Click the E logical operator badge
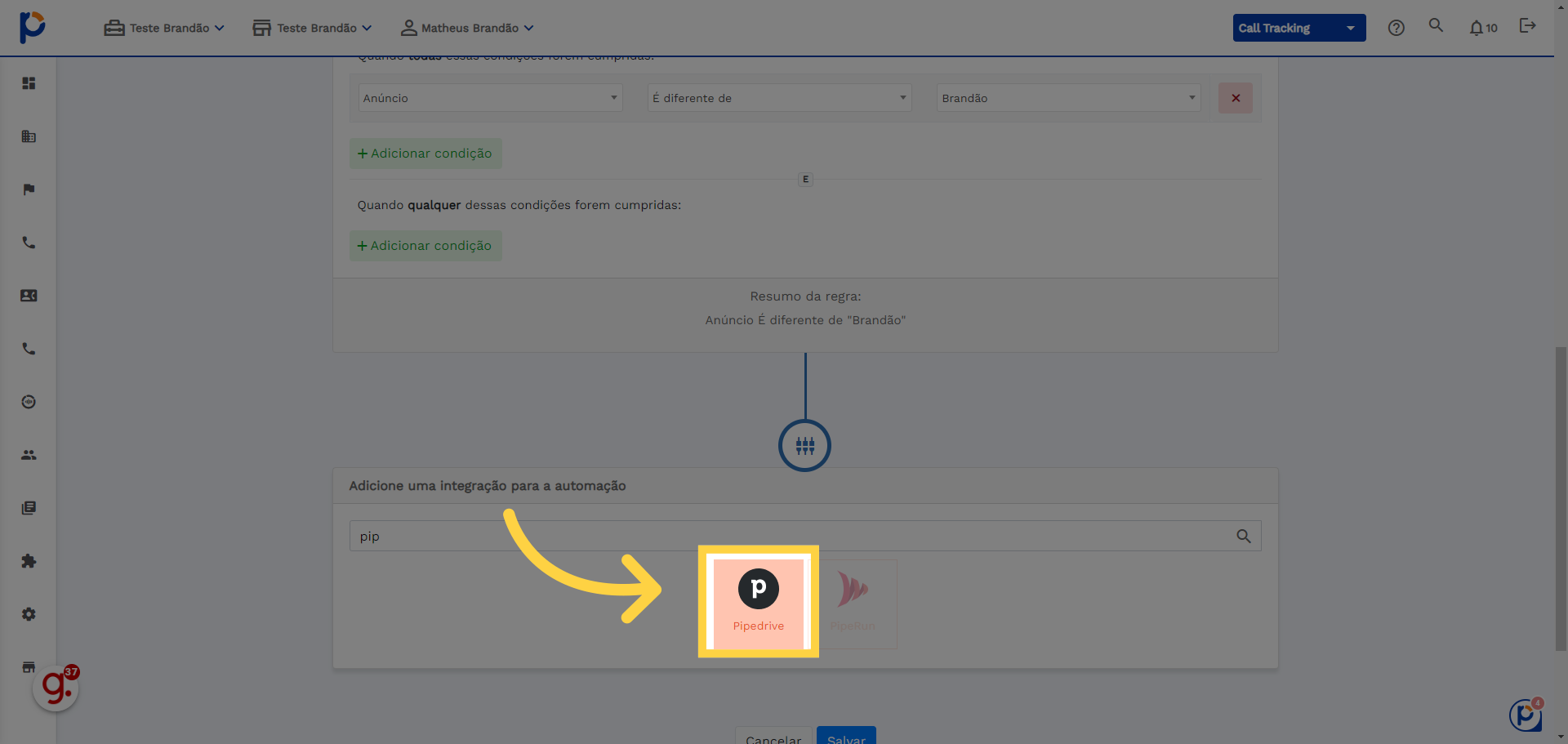Viewport: 1568px width, 744px height. pyautogui.click(x=805, y=179)
